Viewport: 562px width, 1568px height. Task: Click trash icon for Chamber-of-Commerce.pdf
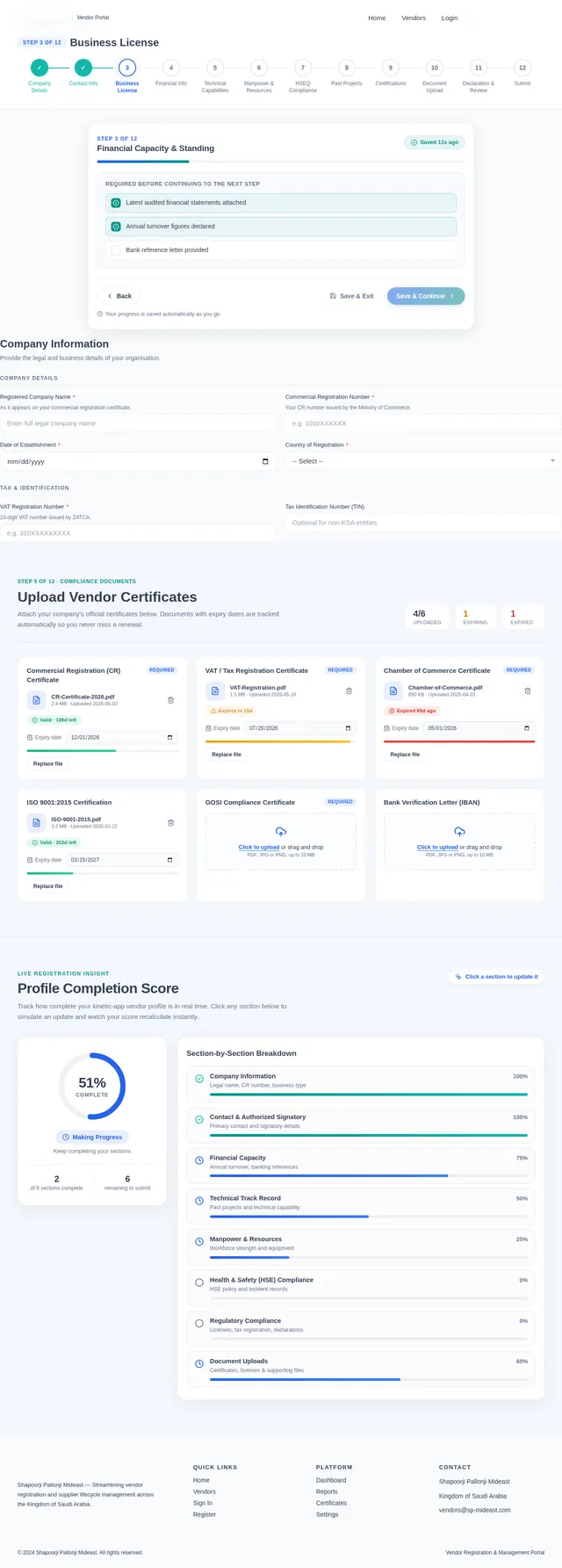528,691
